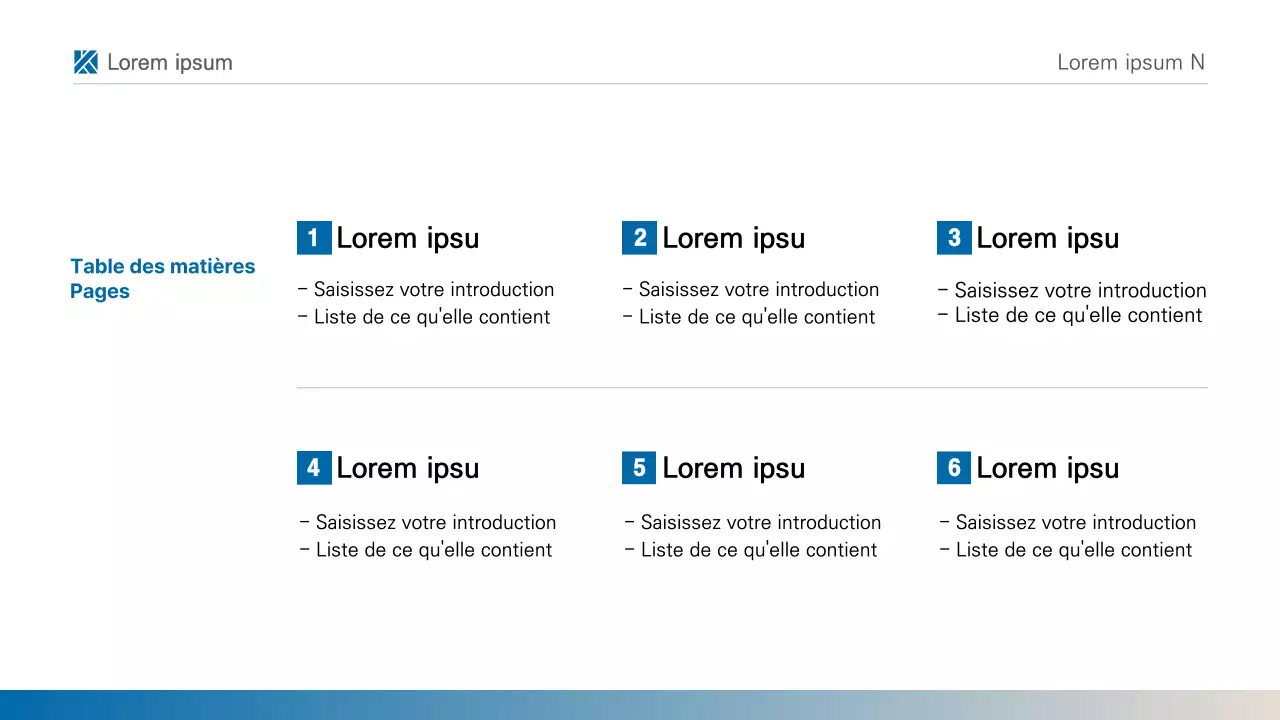Open section 2 'Lorem ipsu' title
The width and height of the screenshot is (1280, 720).
734,238
